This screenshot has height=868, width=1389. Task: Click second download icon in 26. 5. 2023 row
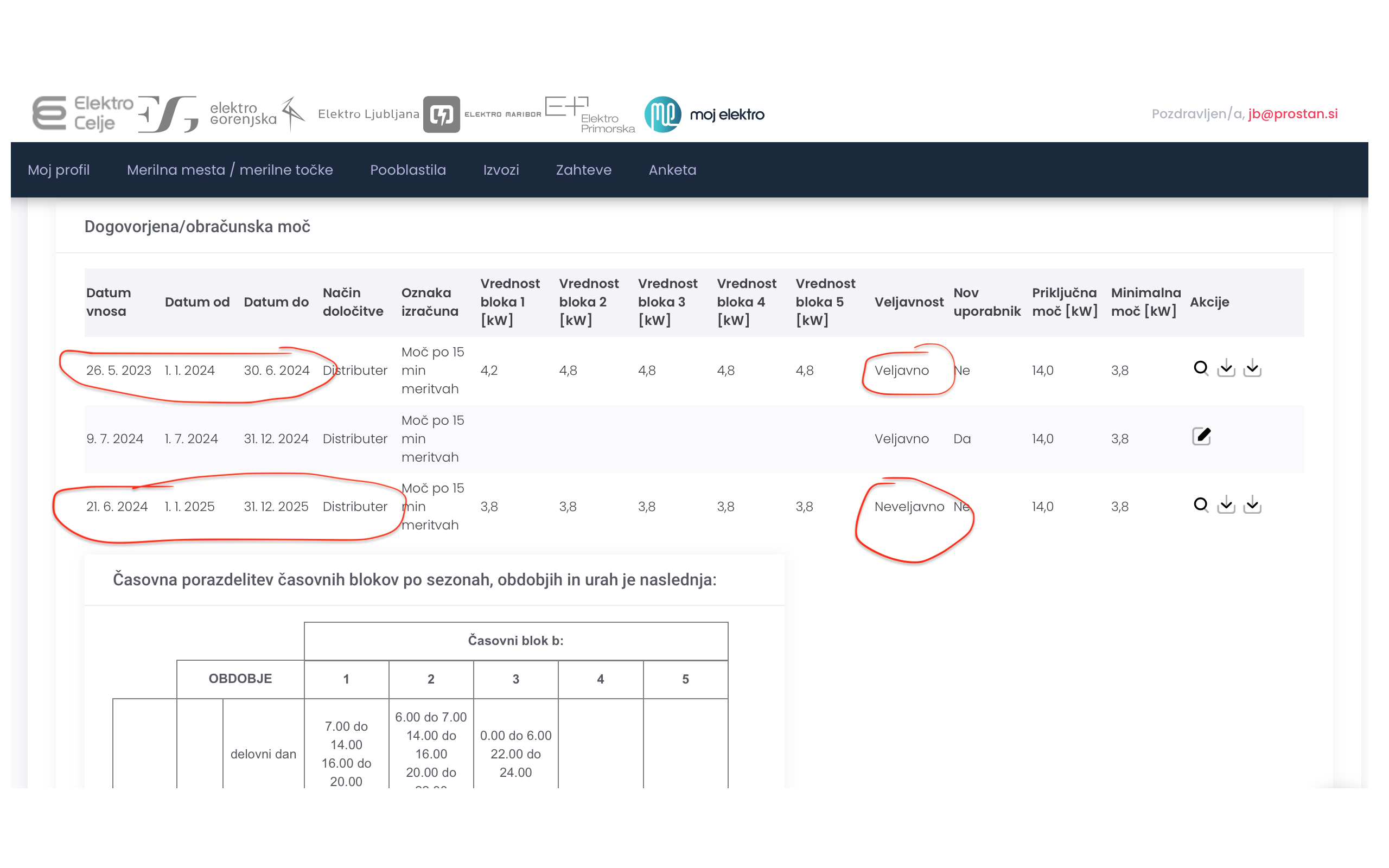[x=1252, y=368]
